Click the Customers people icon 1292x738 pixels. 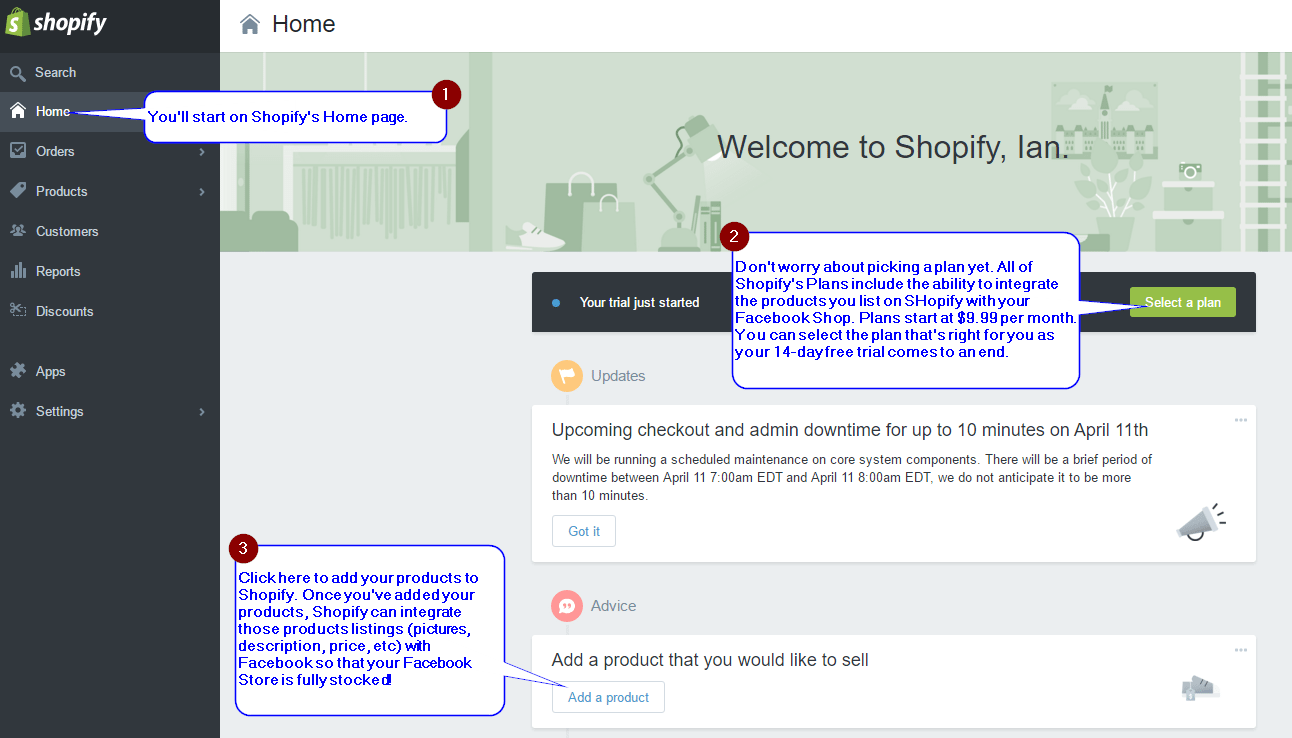[18, 231]
